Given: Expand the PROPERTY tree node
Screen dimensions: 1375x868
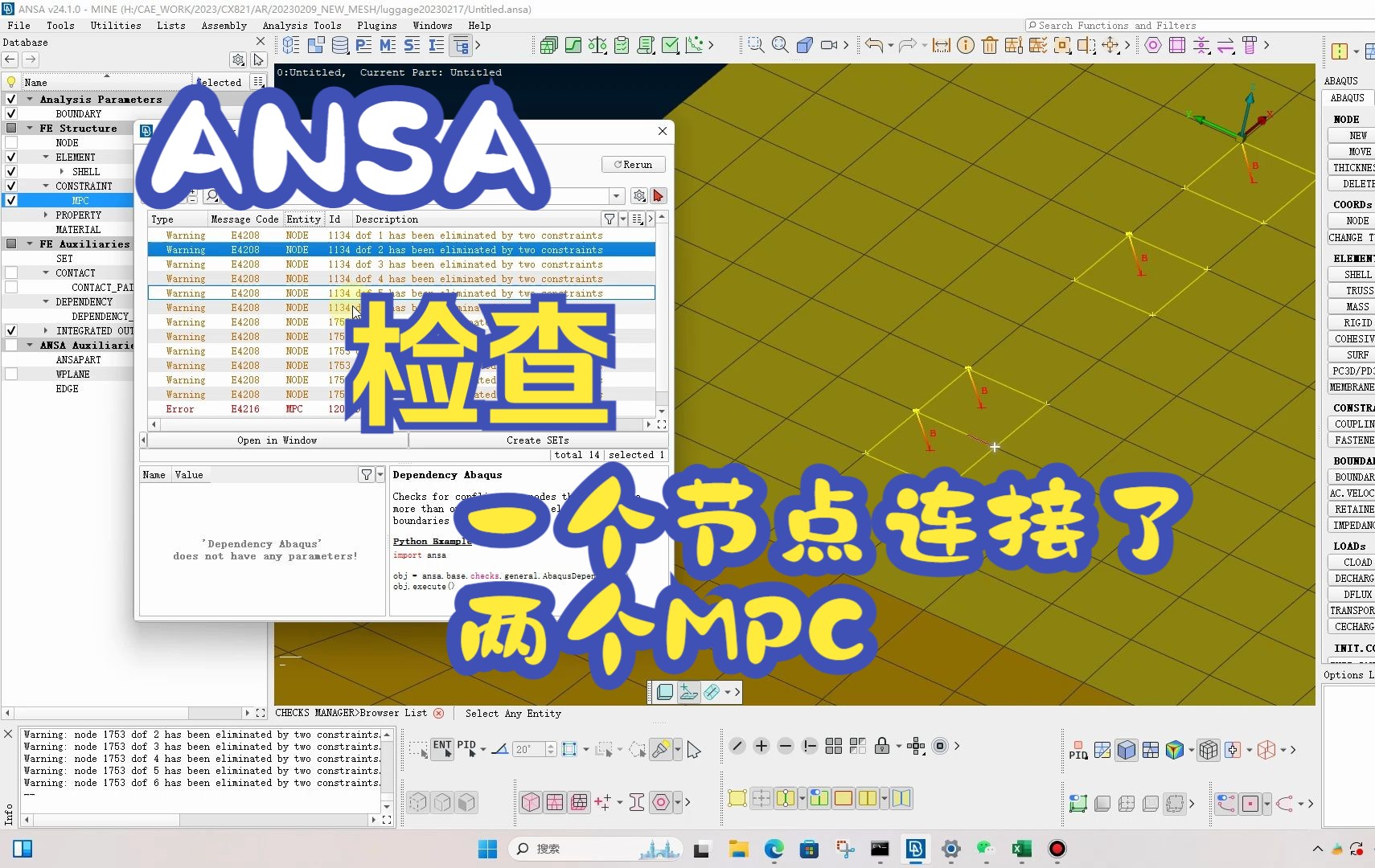Looking at the screenshot, I should coord(46,215).
